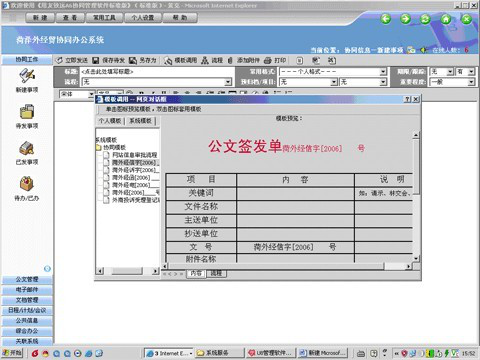Viewport: 480px width, 360px height.
Task: Click the 立即发送 send icon
Action: pos(59,60)
